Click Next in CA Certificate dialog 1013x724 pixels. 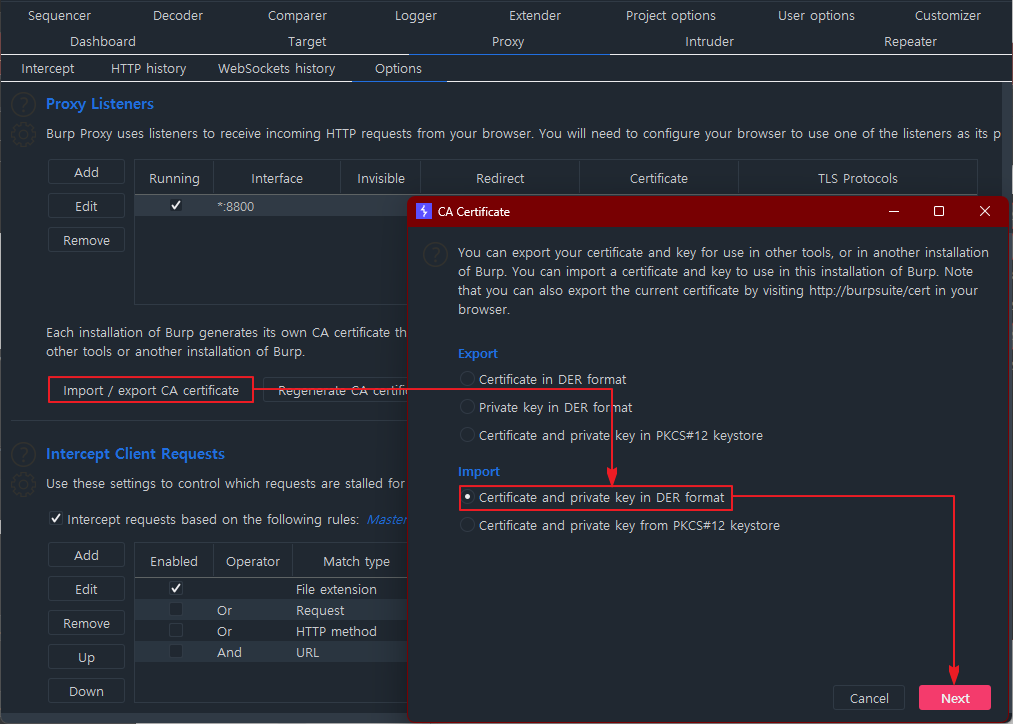click(x=955, y=698)
